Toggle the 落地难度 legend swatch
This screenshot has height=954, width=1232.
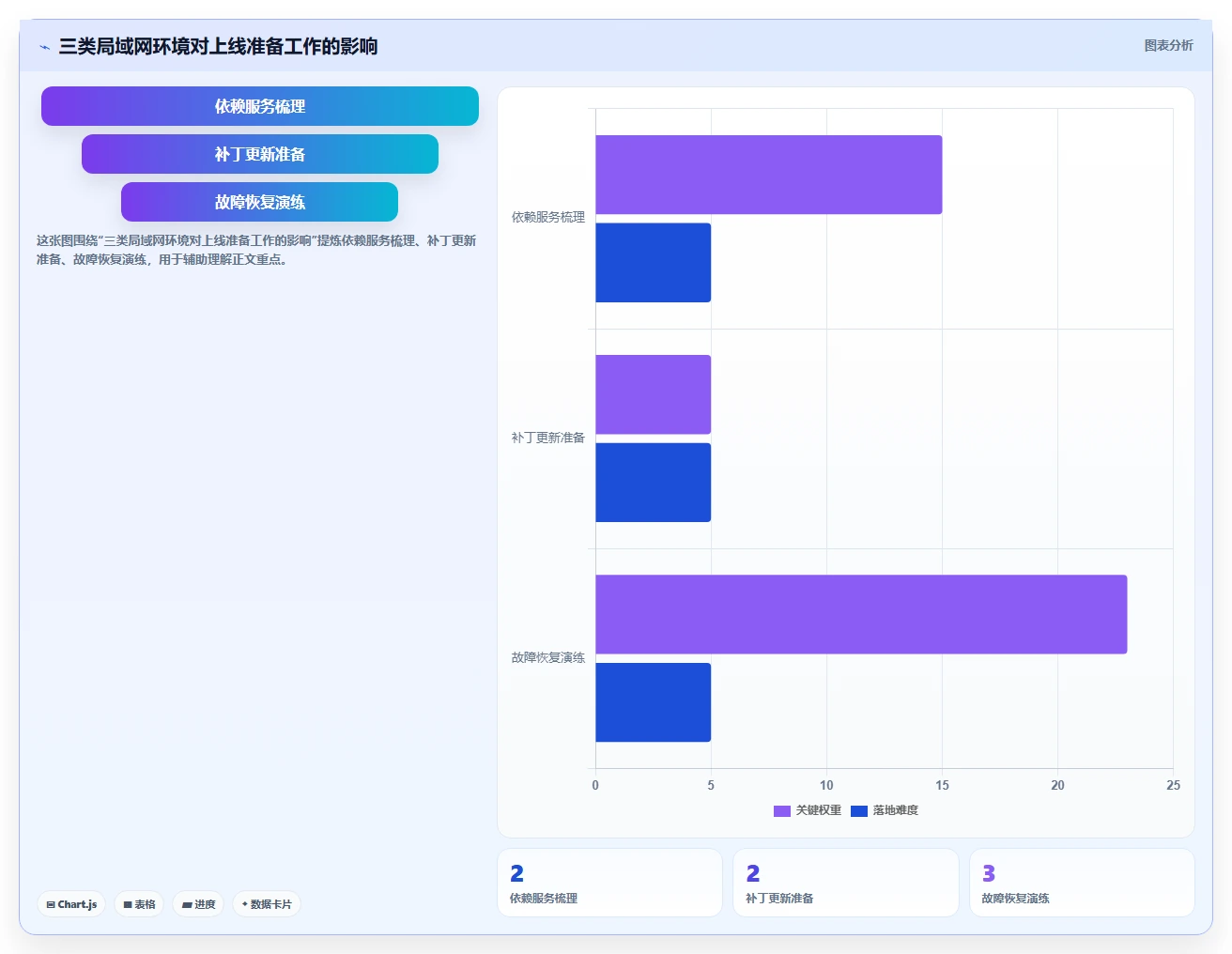point(859,811)
